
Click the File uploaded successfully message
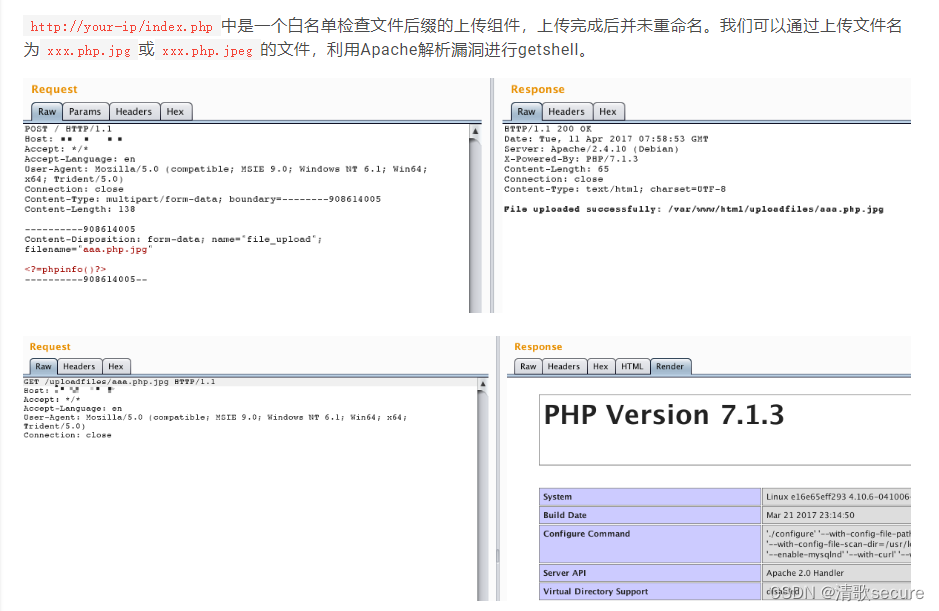tap(693, 209)
